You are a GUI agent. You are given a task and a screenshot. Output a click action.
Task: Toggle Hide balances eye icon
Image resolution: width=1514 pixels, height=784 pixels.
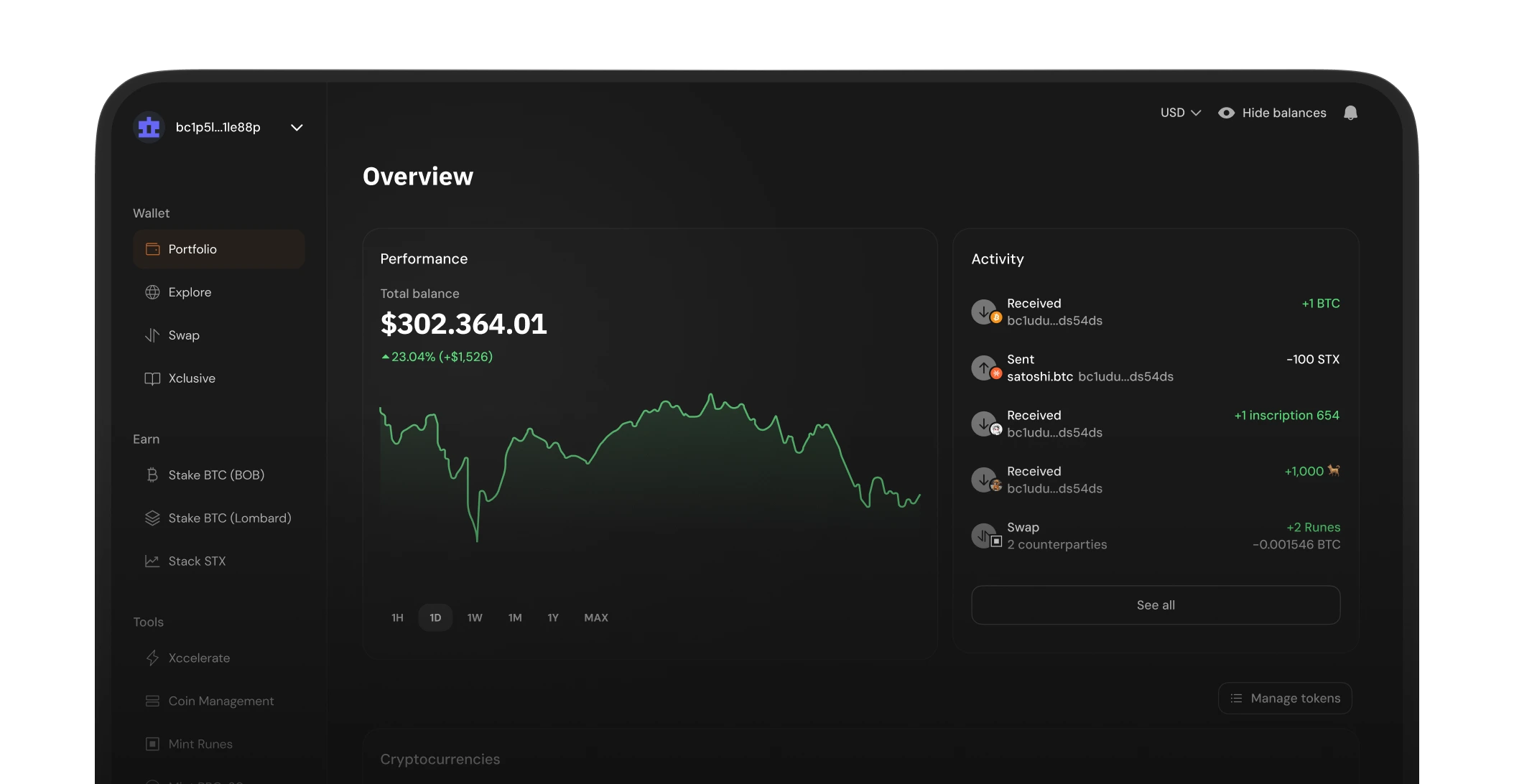click(1227, 113)
